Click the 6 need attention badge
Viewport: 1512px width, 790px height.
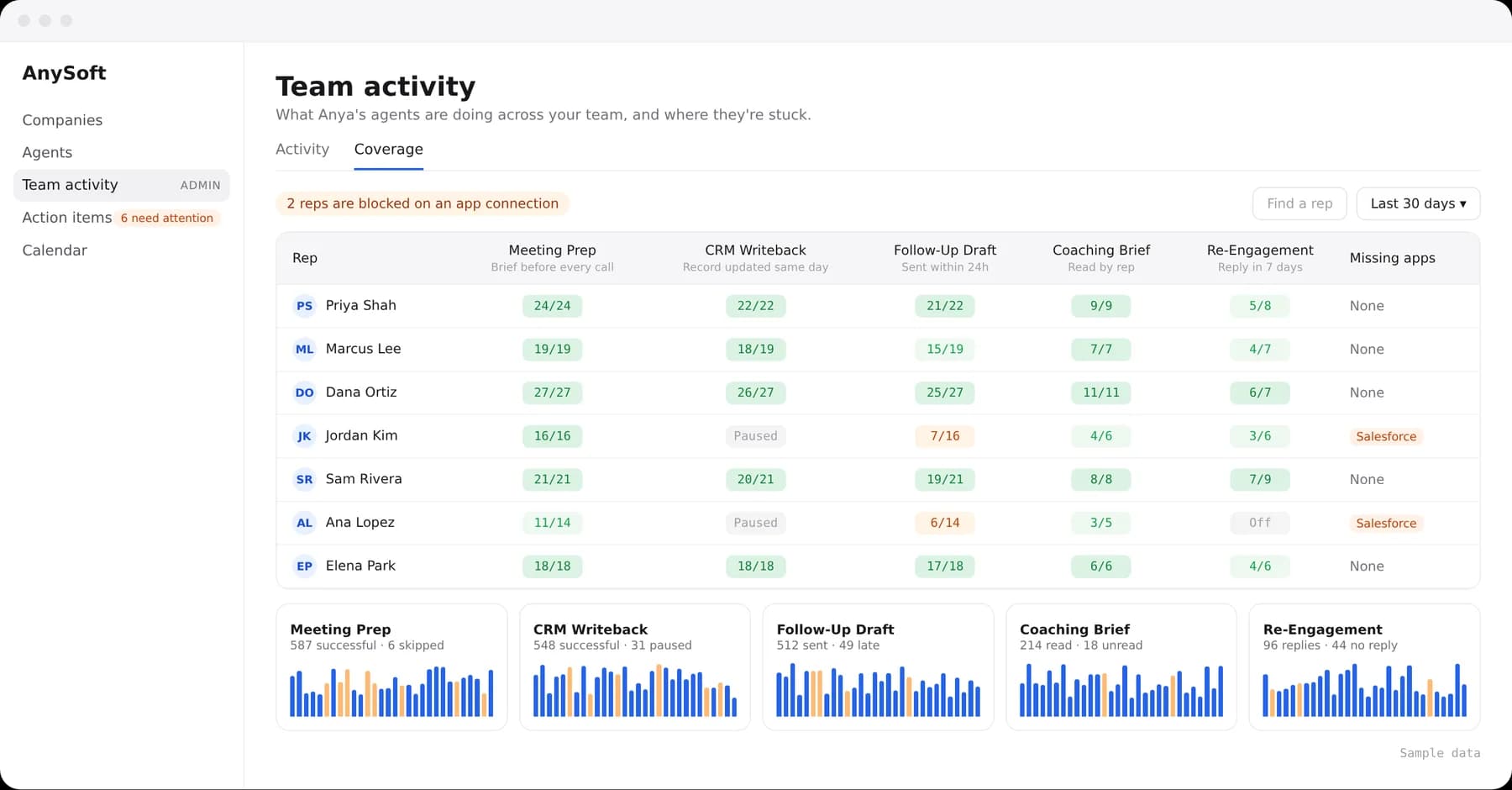pyautogui.click(x=167, y=218)
